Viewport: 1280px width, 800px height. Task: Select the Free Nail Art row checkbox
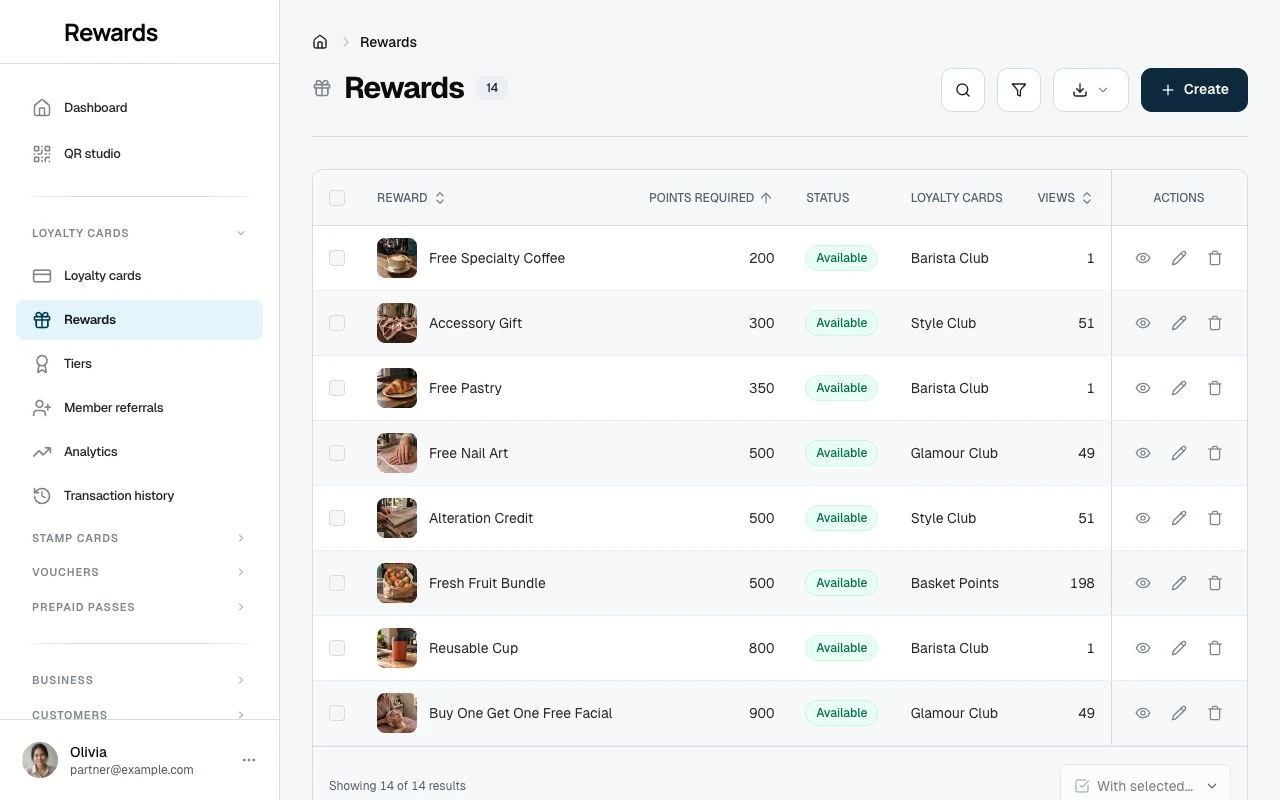[337, 453]
